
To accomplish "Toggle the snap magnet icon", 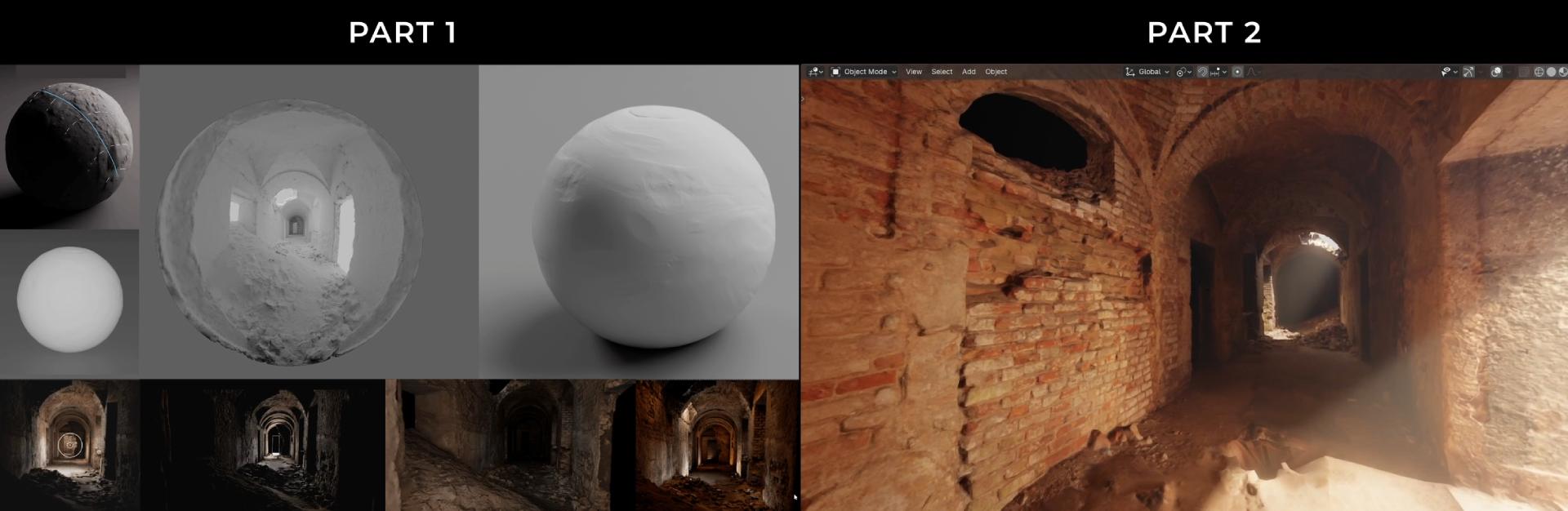I will (x=1203, y=72).
